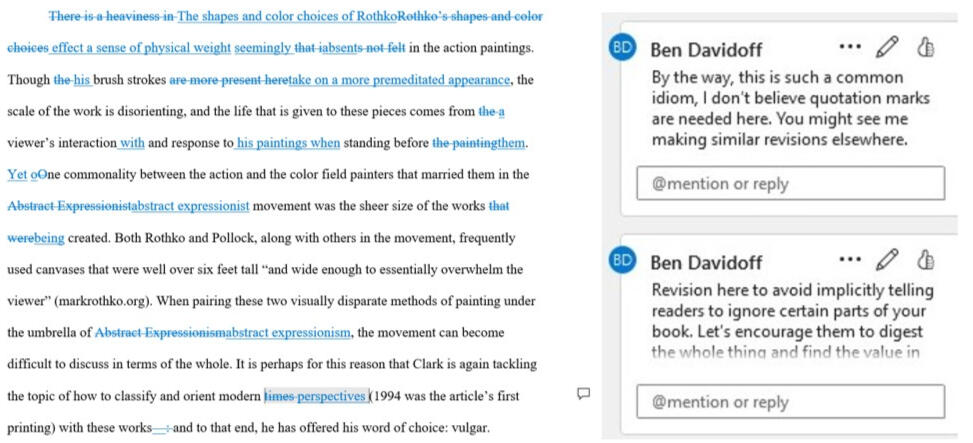Click the highlighted word "perspectives" in the document
The image size is (973, 443).
(331, 396)
